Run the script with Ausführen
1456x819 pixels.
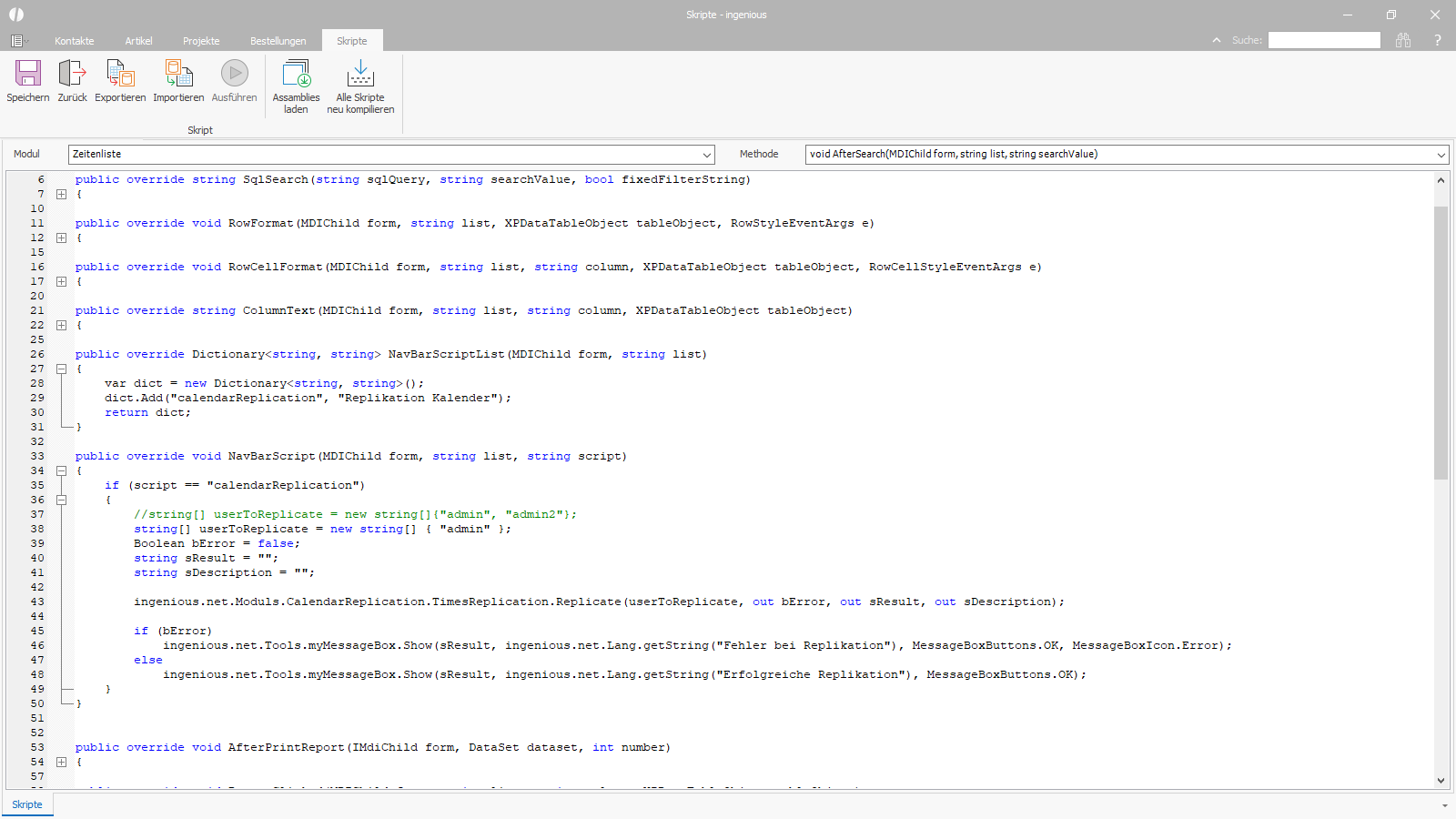234,82
